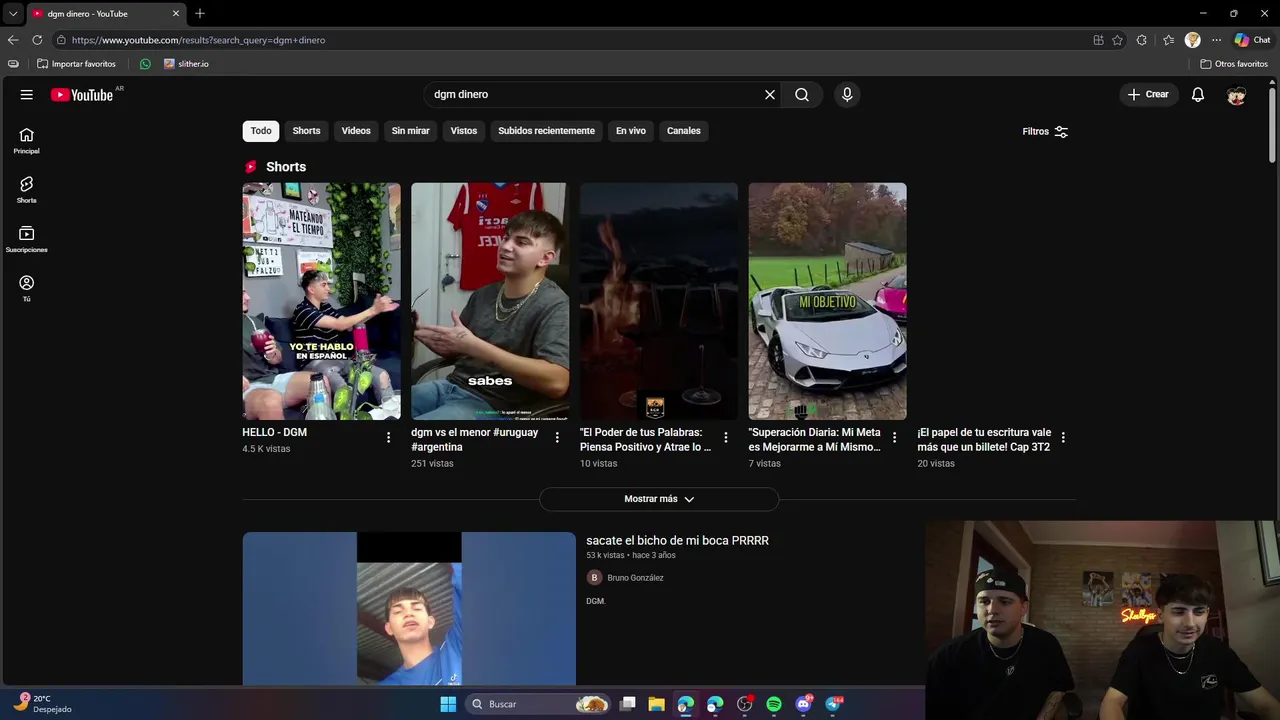Open Telegram from the taskbar
1280x720 pixels.
[833, 704]
